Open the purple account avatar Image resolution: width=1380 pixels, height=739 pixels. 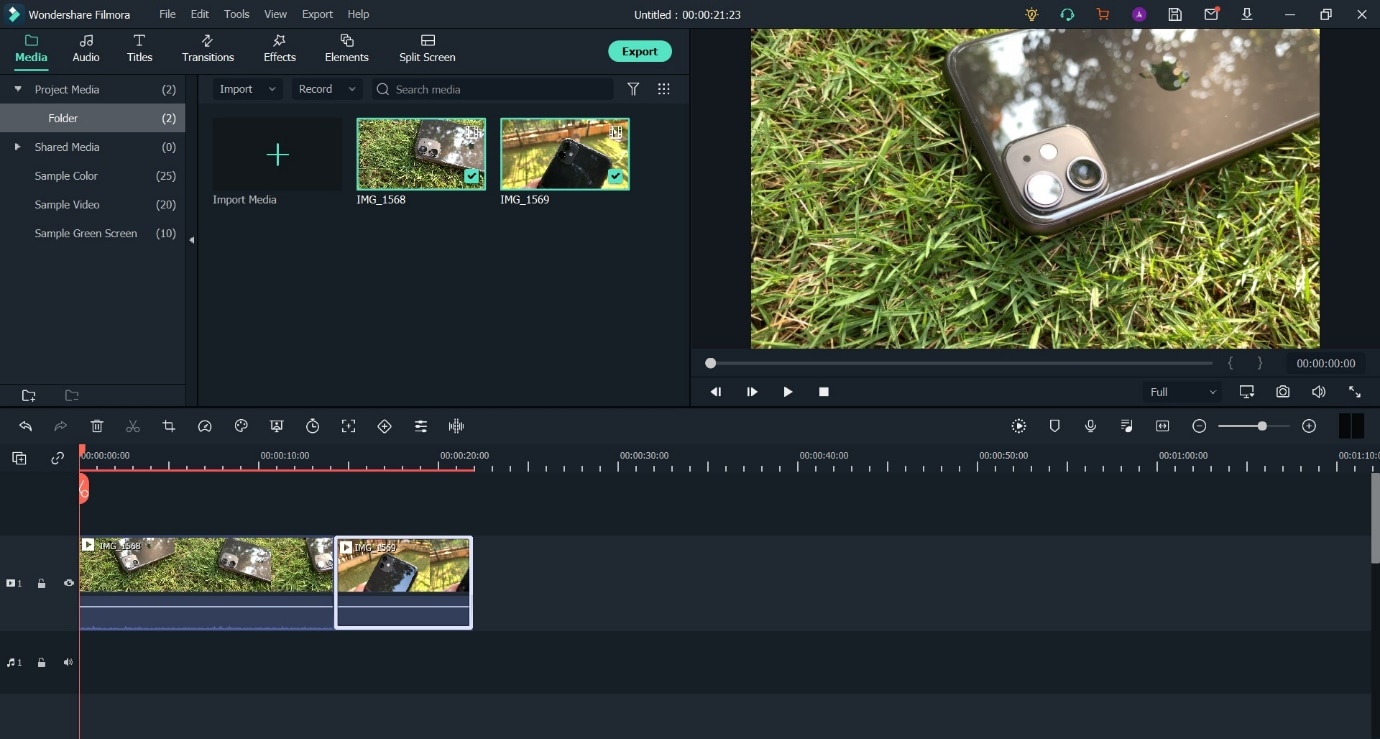pos(1139,14)
